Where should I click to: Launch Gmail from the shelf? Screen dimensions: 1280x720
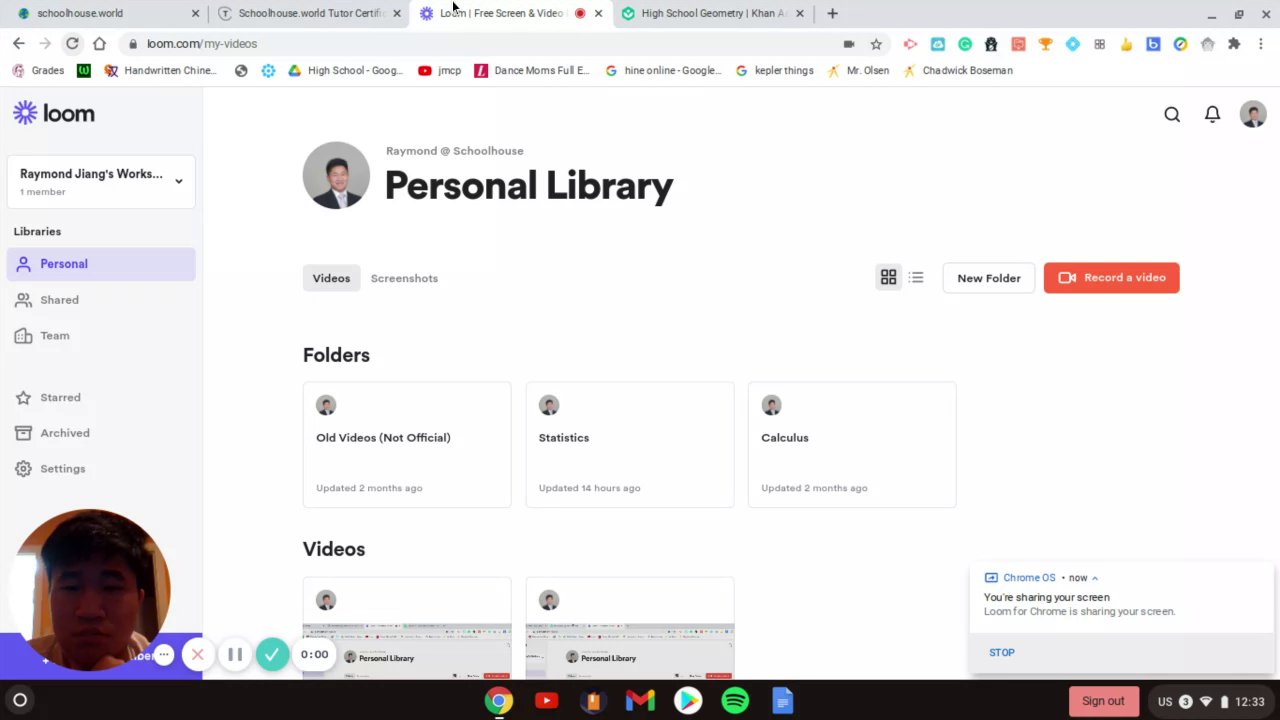click(x=640, y=701)
